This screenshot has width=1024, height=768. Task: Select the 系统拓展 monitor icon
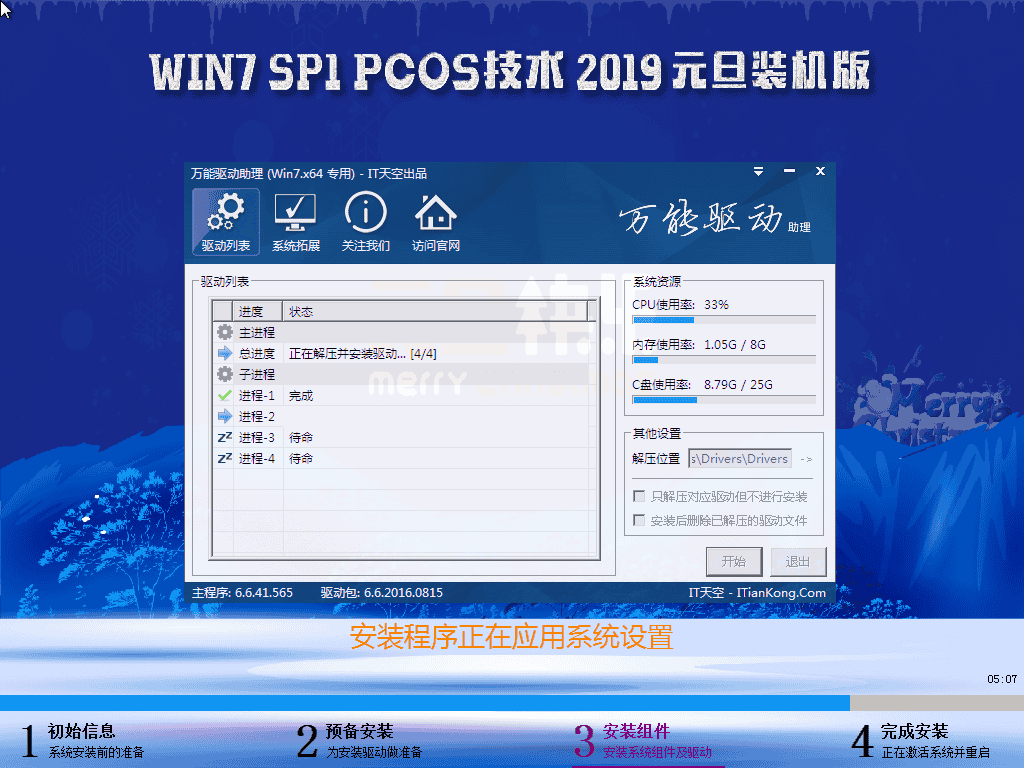coord(295,222)
